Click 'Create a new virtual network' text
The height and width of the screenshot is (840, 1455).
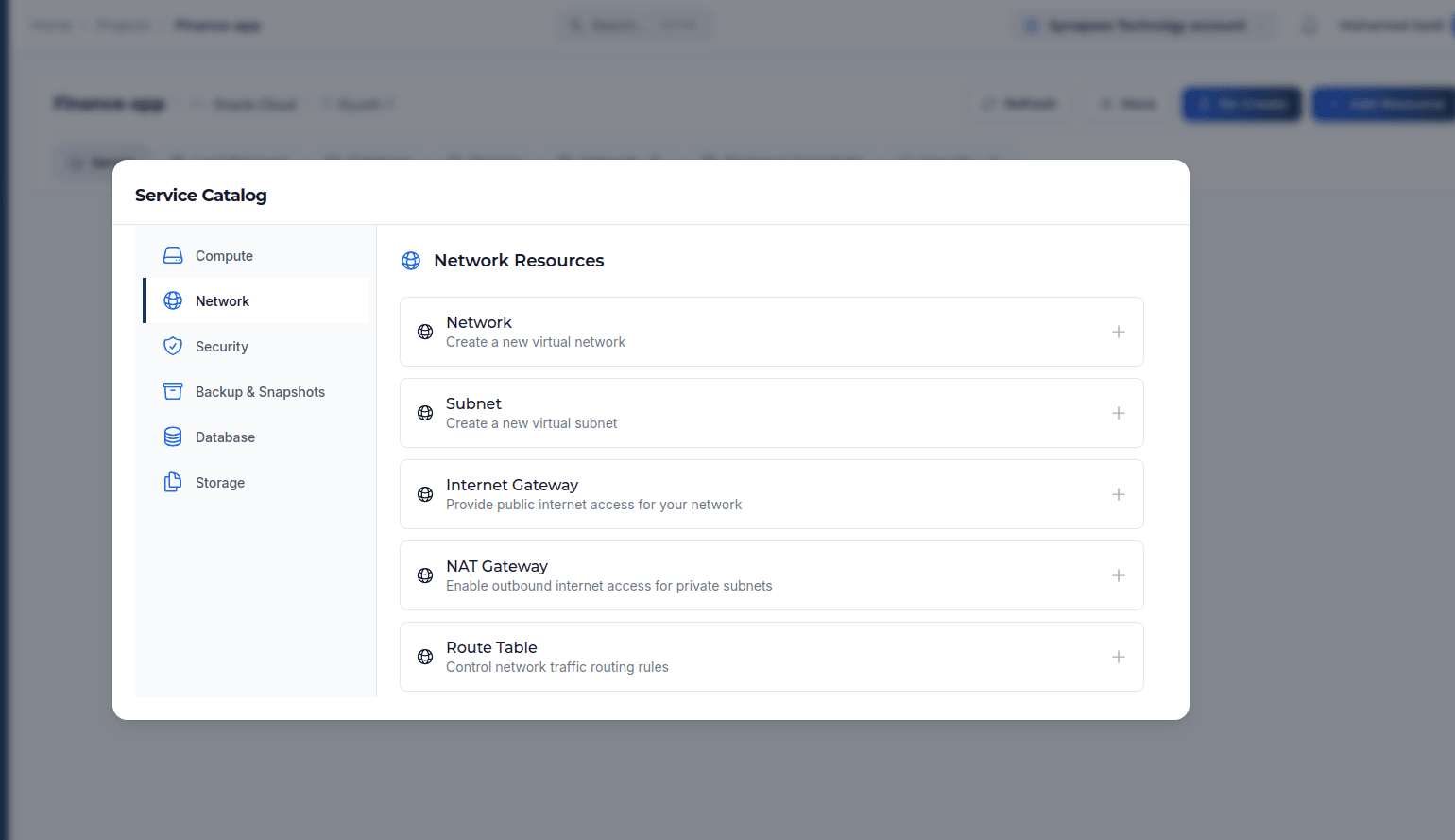pos(536,342)
